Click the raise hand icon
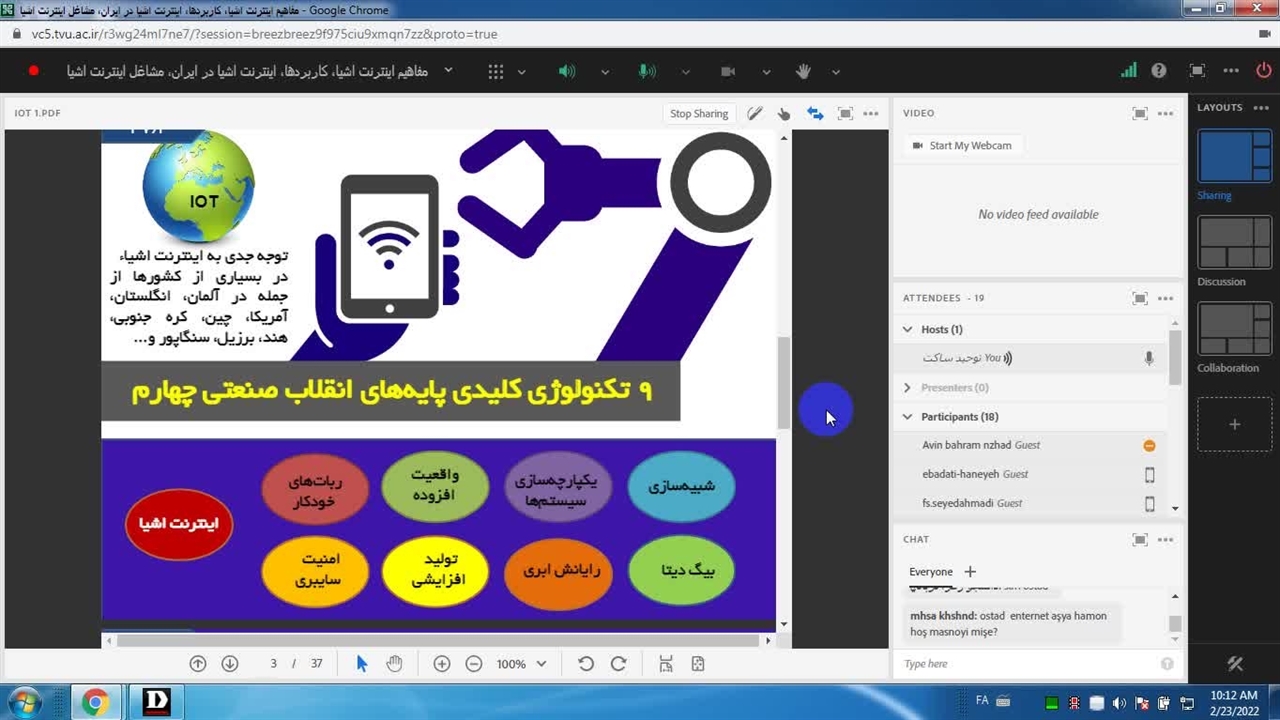1280x720 pixels. 802,72
